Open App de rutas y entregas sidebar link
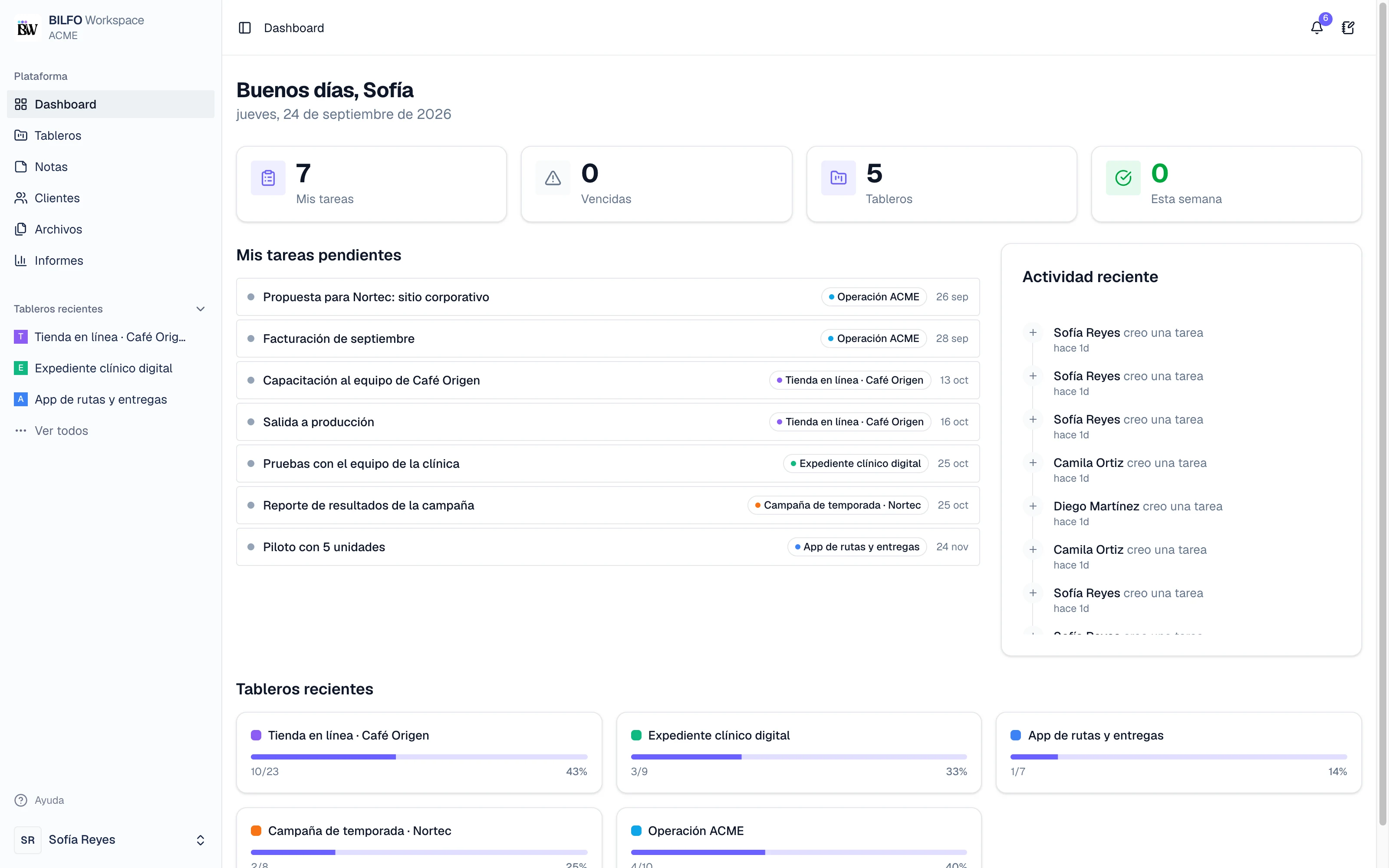This screenshot has width=1389, height=868. click(111, 399)
